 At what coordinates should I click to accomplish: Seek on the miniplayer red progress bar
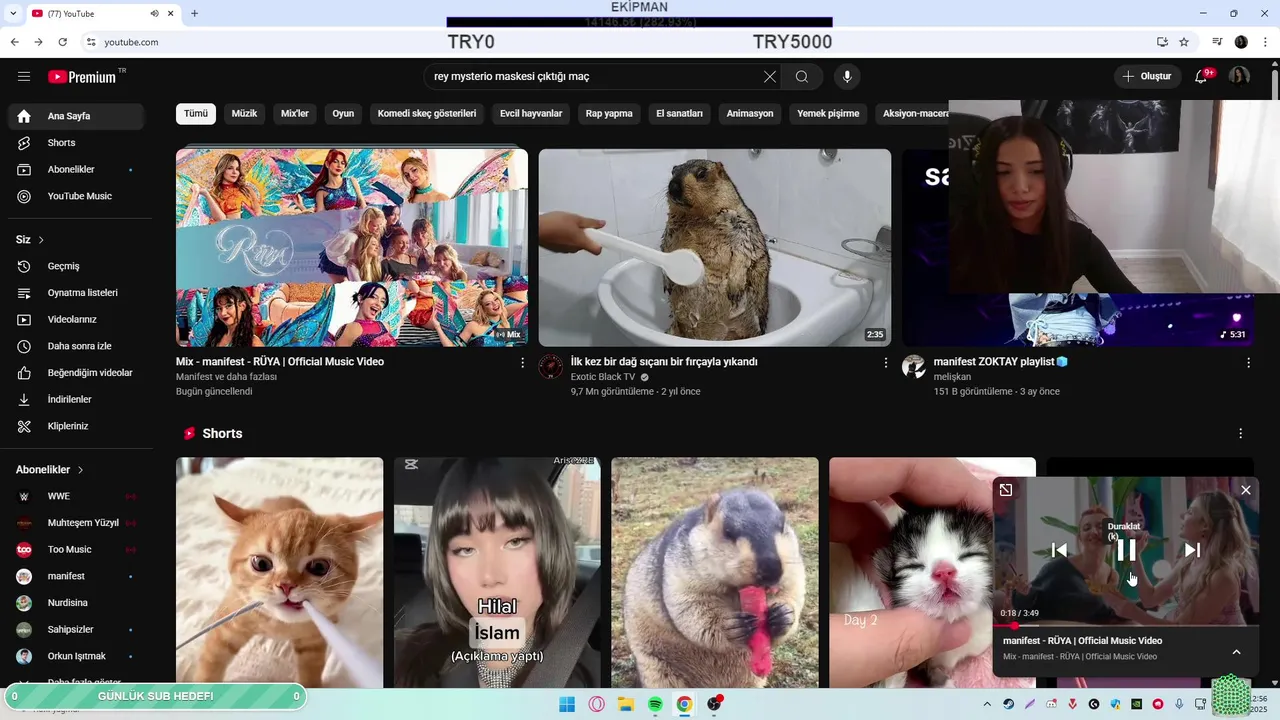click(x=1126, y=626)
